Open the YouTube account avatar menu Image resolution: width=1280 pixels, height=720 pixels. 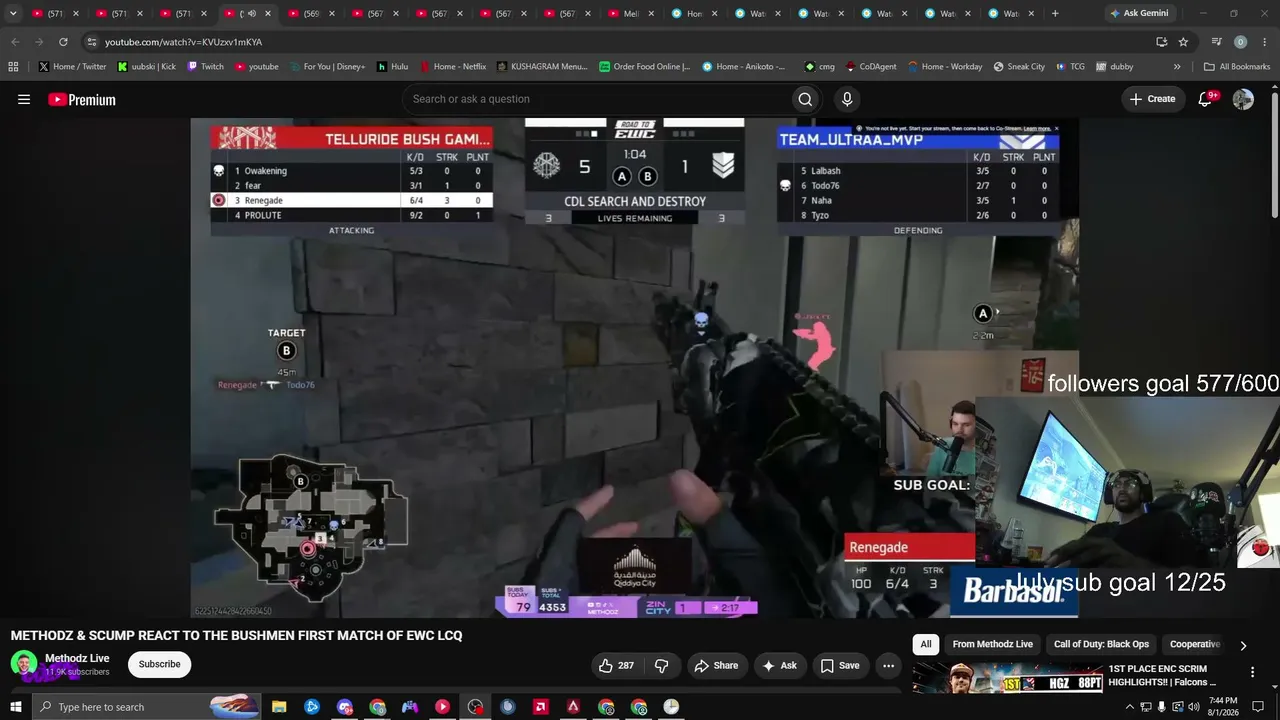click(1243, 99)
